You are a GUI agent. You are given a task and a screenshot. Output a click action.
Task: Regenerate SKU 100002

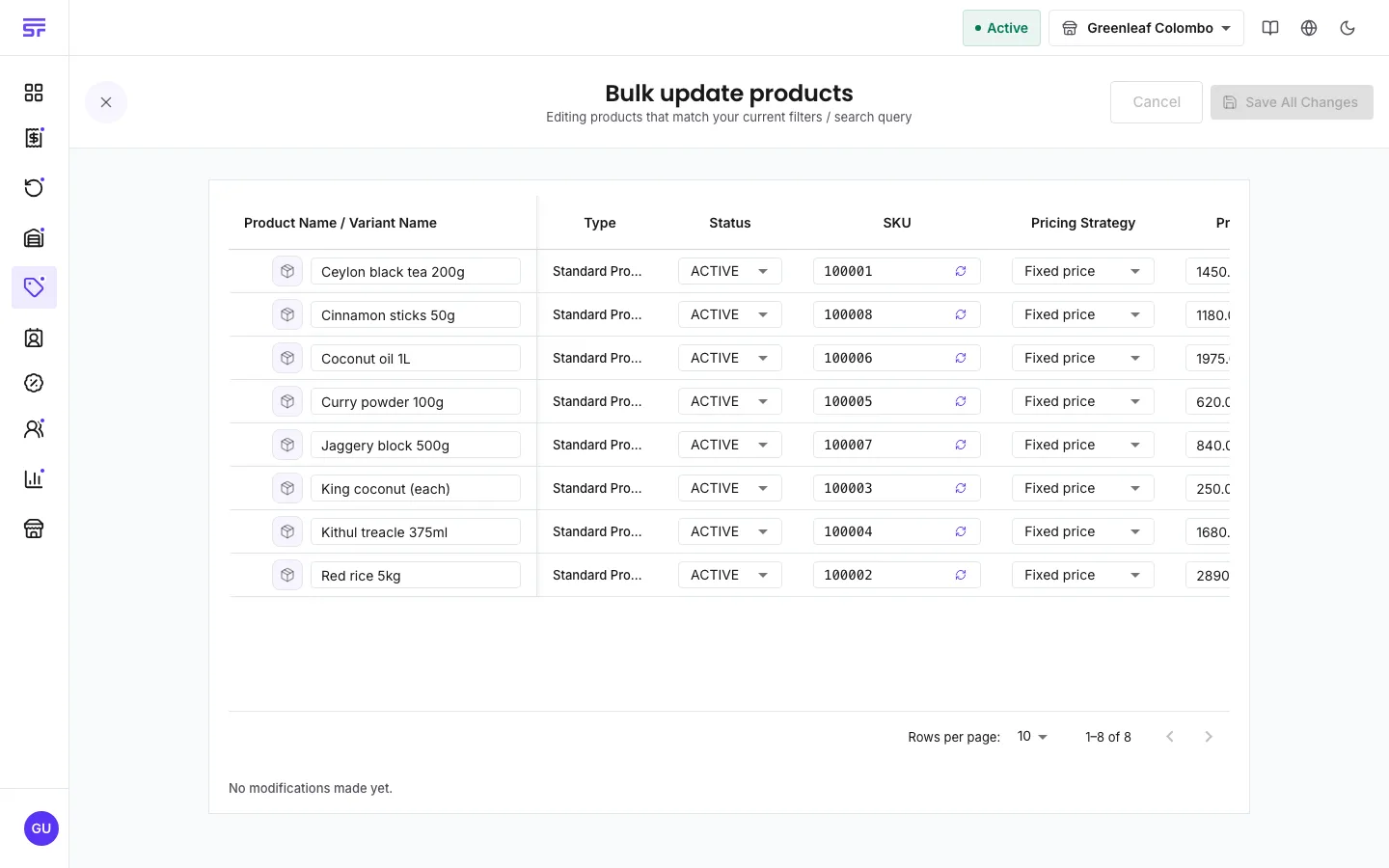click(961, 575)
